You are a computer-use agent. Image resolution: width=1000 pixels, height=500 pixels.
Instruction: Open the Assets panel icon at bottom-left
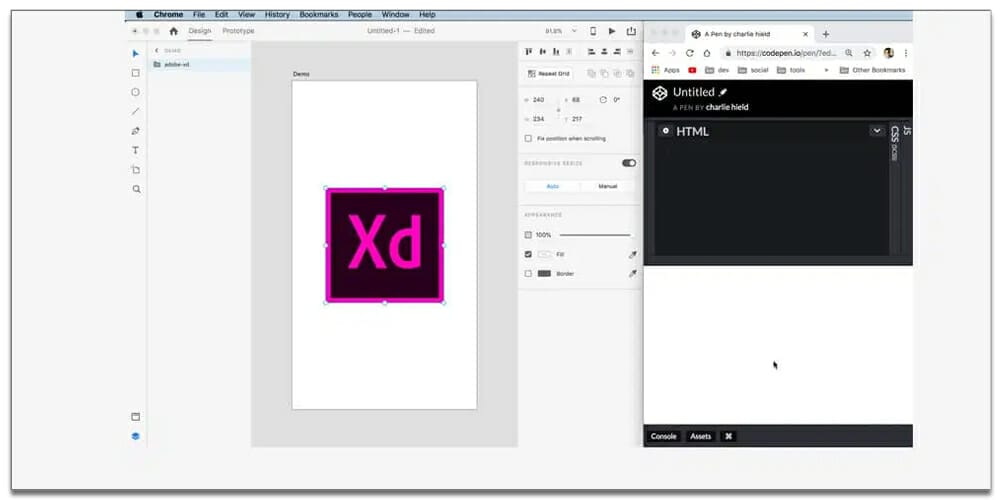tap(135, 416)
